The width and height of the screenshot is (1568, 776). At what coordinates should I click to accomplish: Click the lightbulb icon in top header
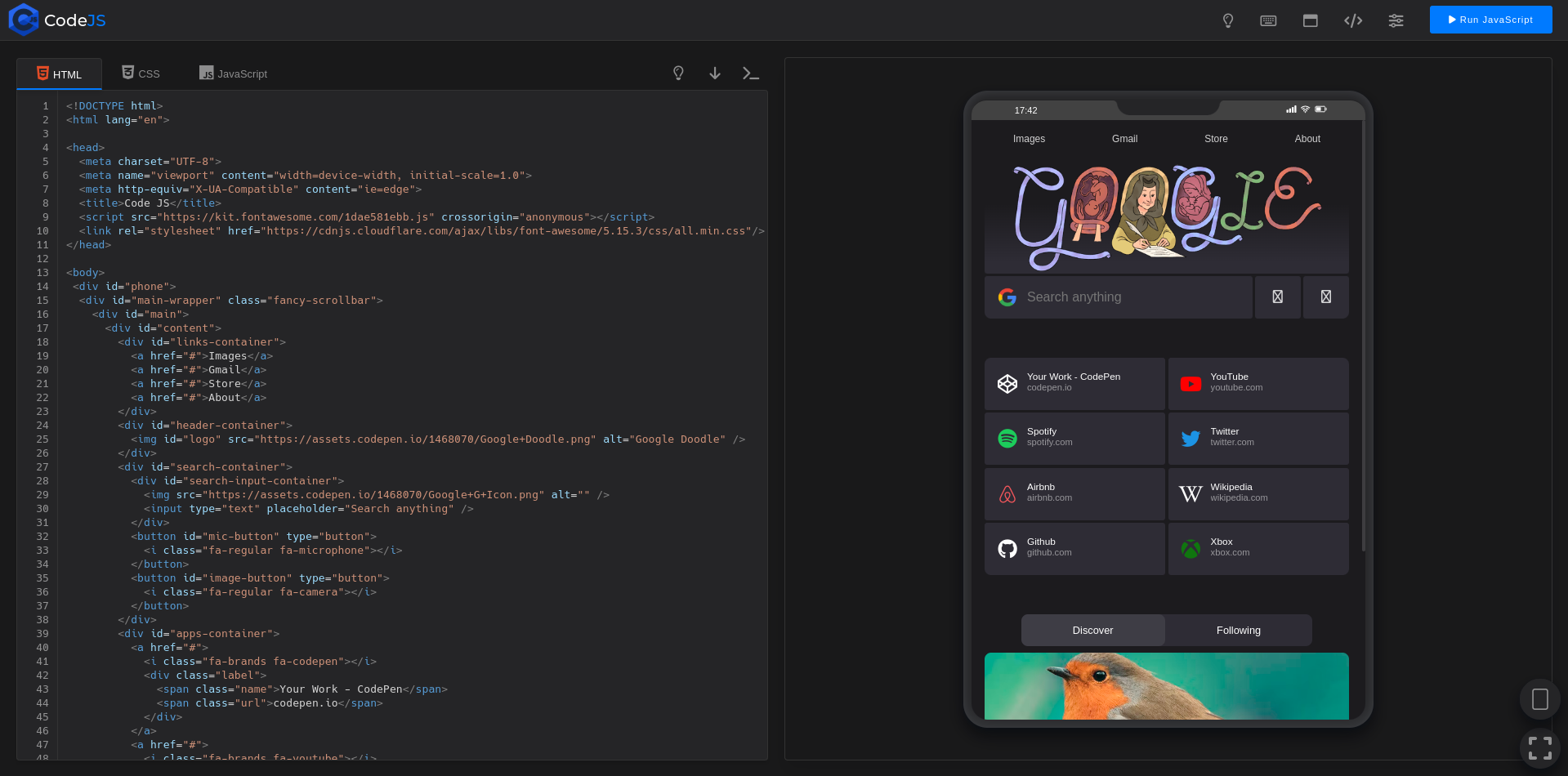coord(1227,20)
